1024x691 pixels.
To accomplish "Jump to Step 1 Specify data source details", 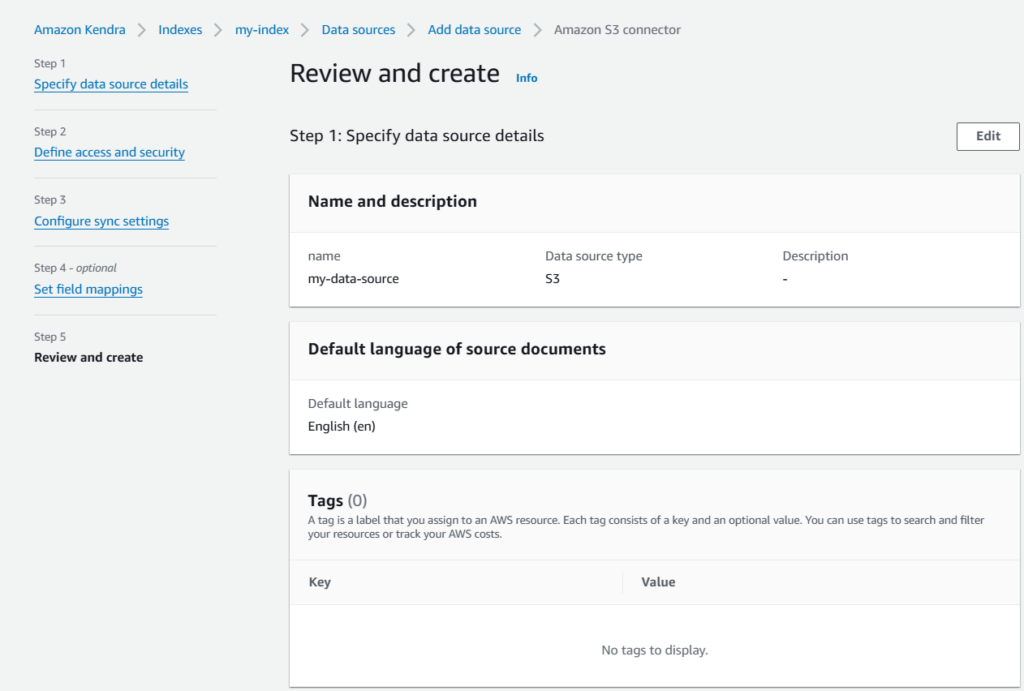I will (x=111, y=85).
